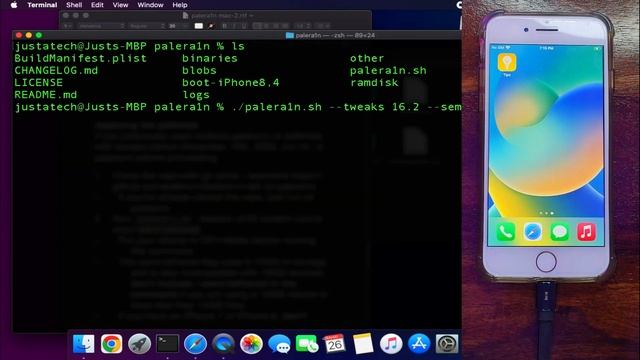Tap Safari in the iPhone dock
Image resolution: width=640 pixels, height=360 pixels.
tap(532, 232)
